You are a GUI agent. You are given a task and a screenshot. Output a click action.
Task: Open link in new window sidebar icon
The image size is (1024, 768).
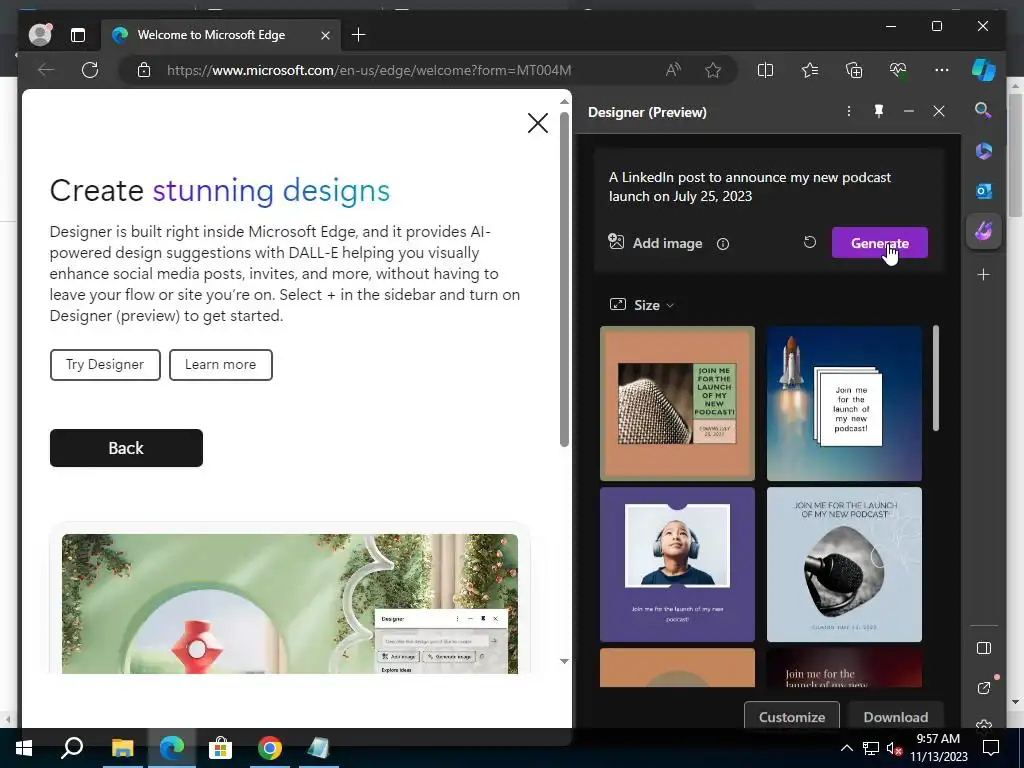984,688
